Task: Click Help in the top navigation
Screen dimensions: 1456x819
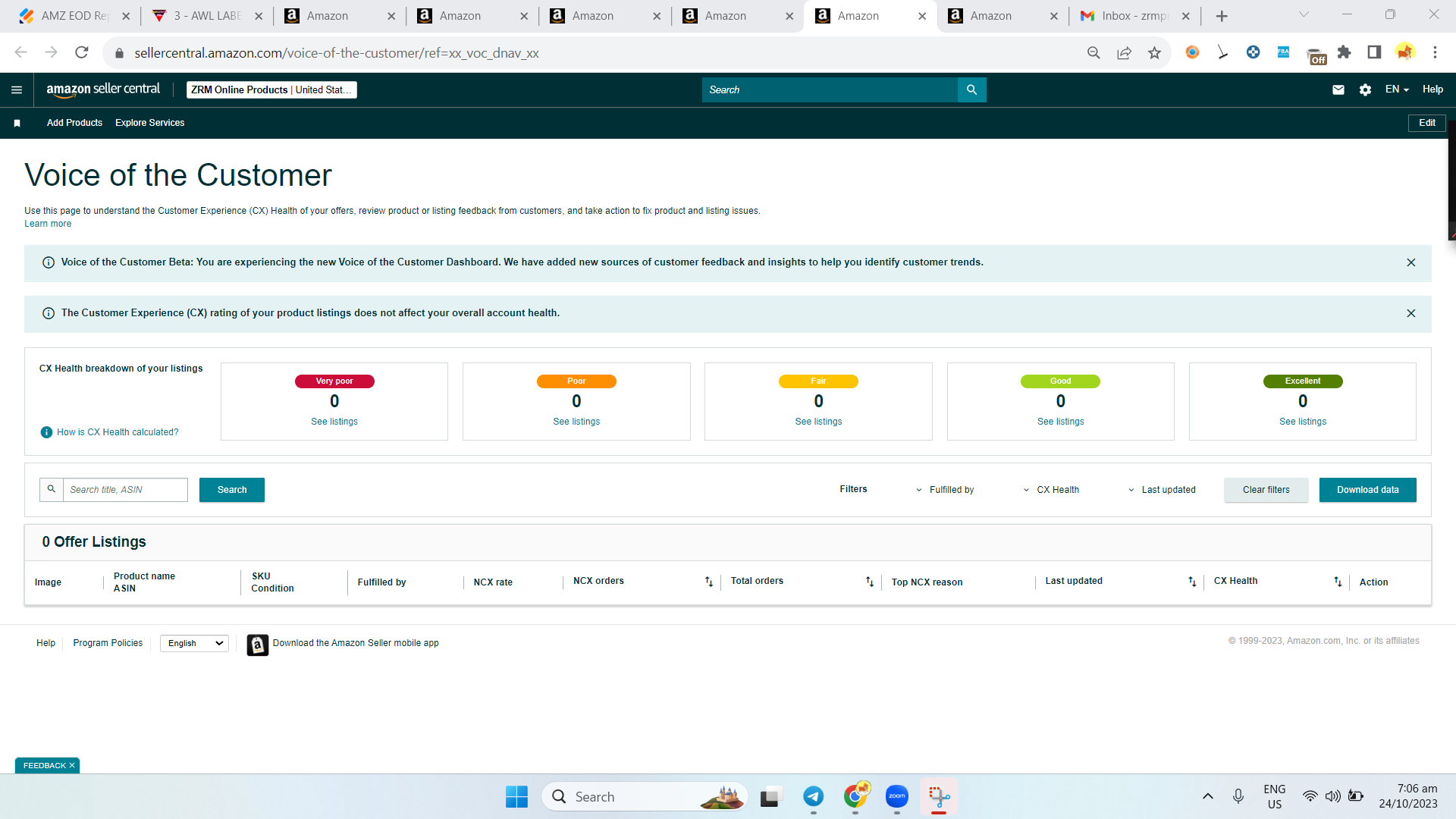Action: pyautogui.click(x=1432, y=89)
